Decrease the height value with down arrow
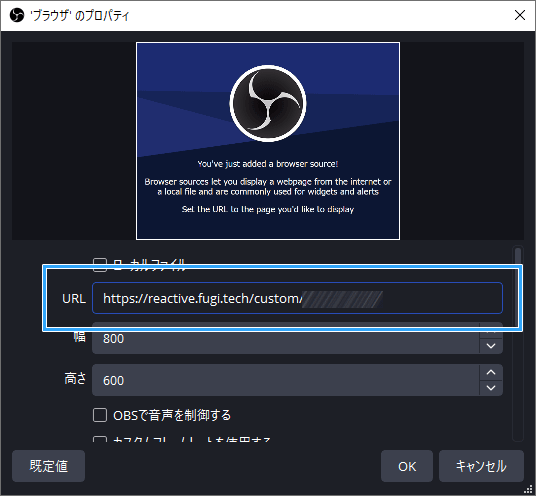 pos(491,388)
